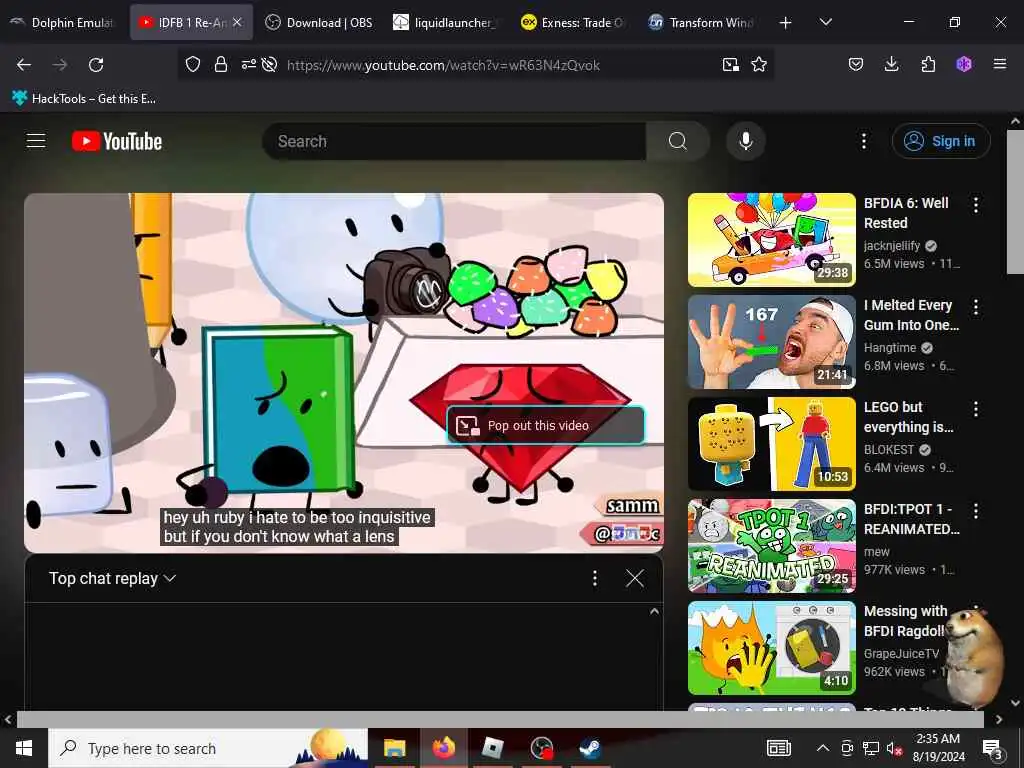
Task: Collapse chat with the small up arrow
Action: click(x=654, y=611)
